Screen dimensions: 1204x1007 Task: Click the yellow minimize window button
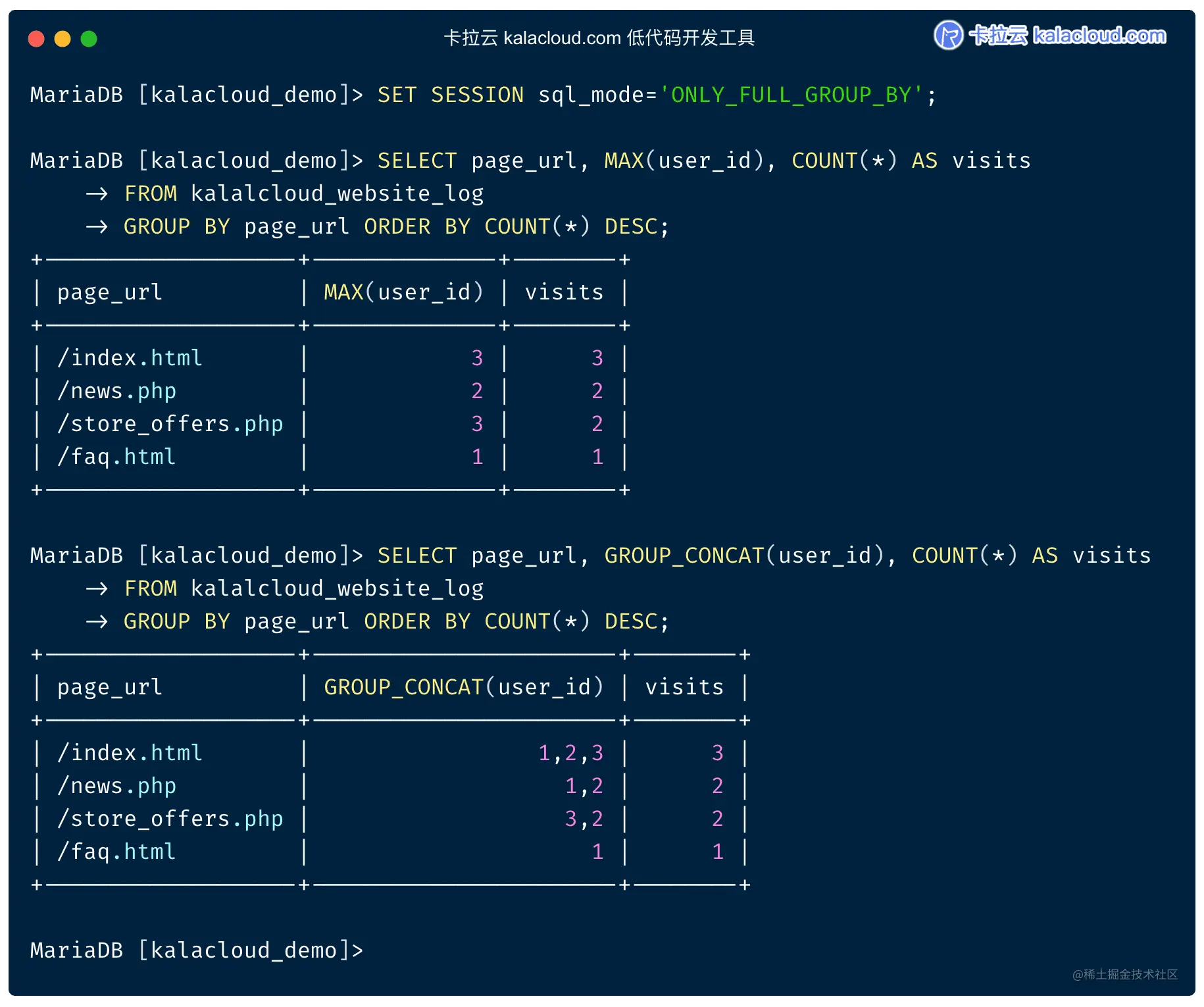pyautogui.click(x=63, y=39)
